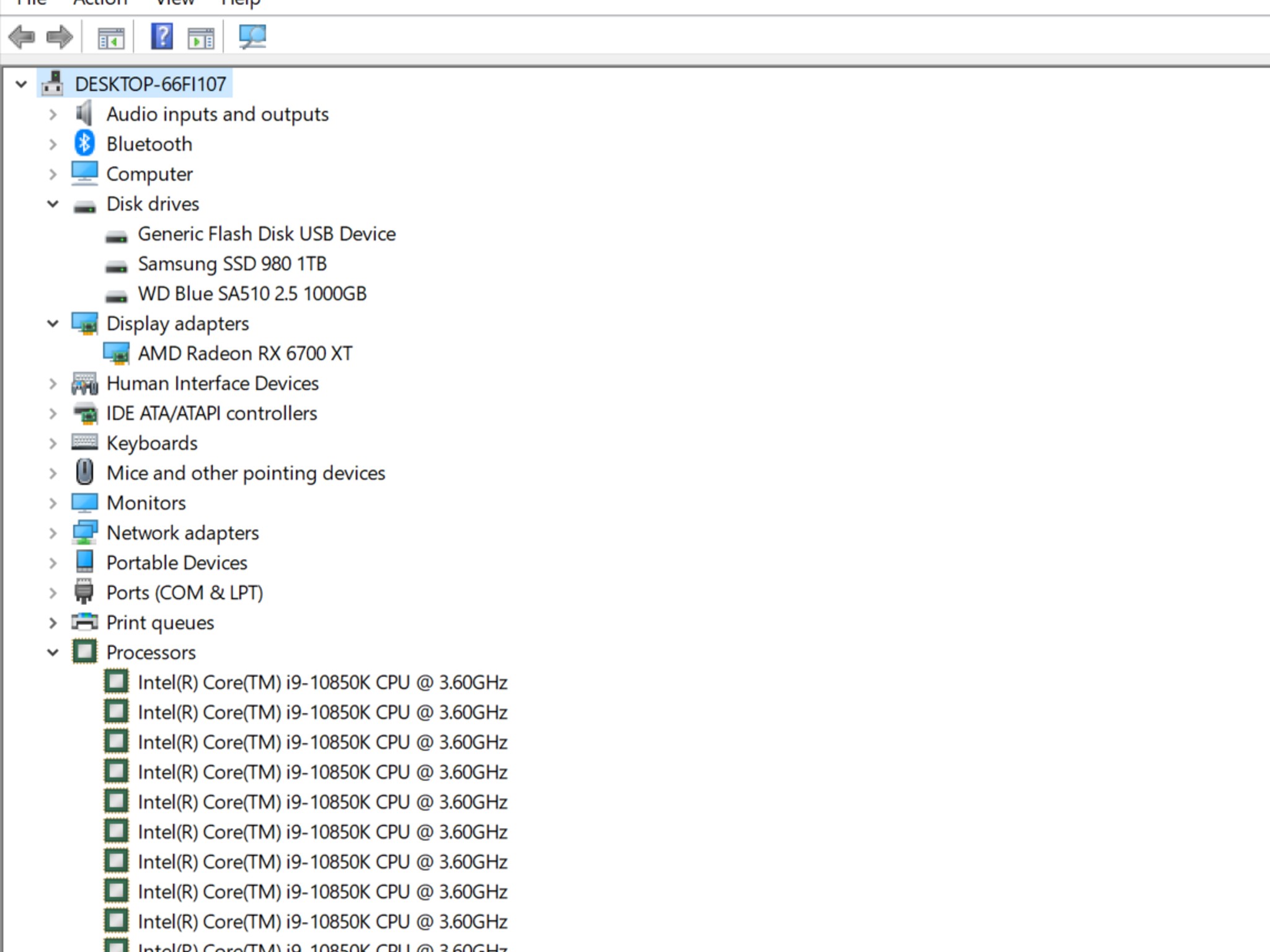Select Mice and other pointing devices
Viewport: 1270px width, 952px height.
pos(246,473)
